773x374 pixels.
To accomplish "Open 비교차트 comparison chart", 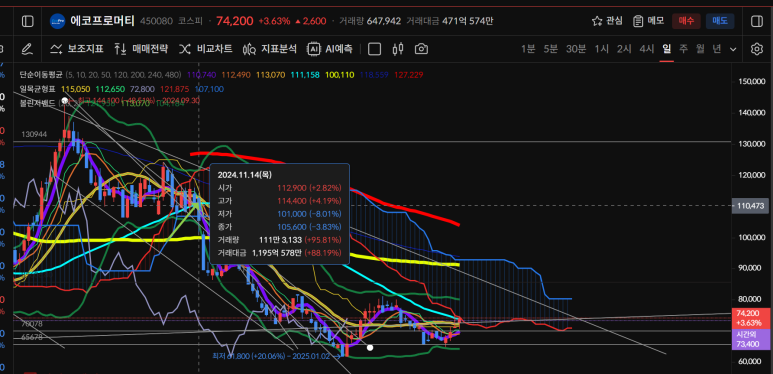I will 206,49.
